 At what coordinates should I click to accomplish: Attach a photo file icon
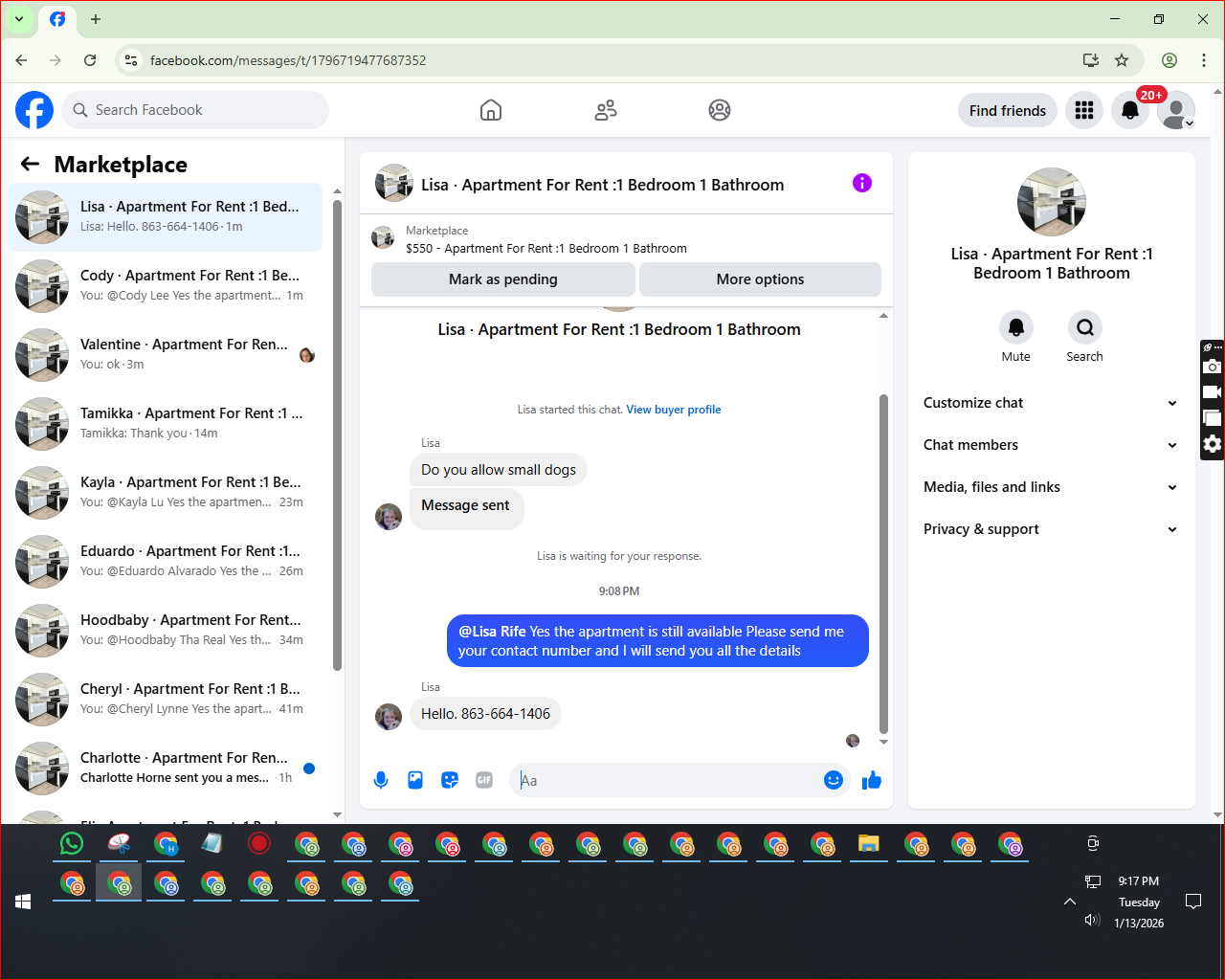pos(415,780)
